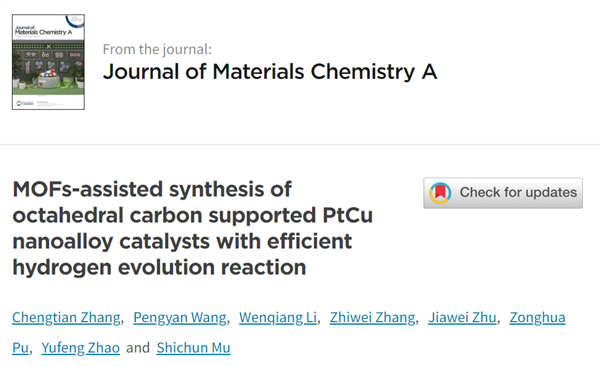
Task: Open author Yufeng Zhao's link
Action: (x=80, y=348)
